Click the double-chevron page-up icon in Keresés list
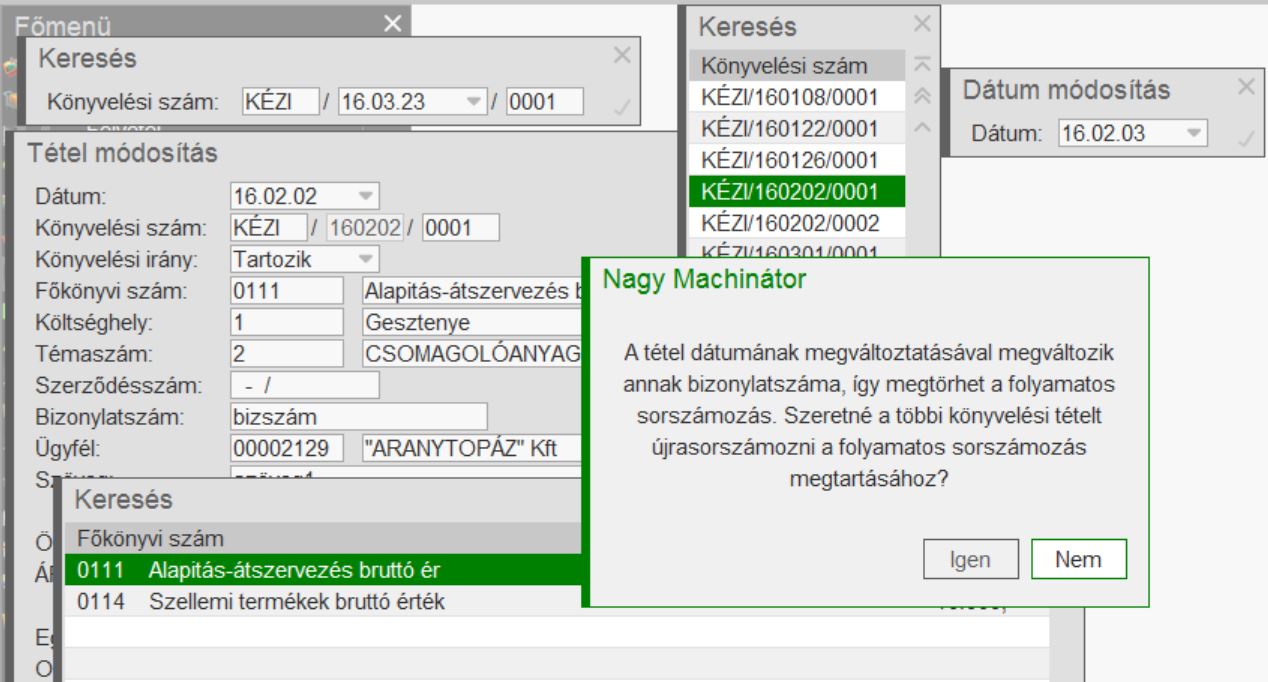 pyautogui.click(x=923, y=96)
